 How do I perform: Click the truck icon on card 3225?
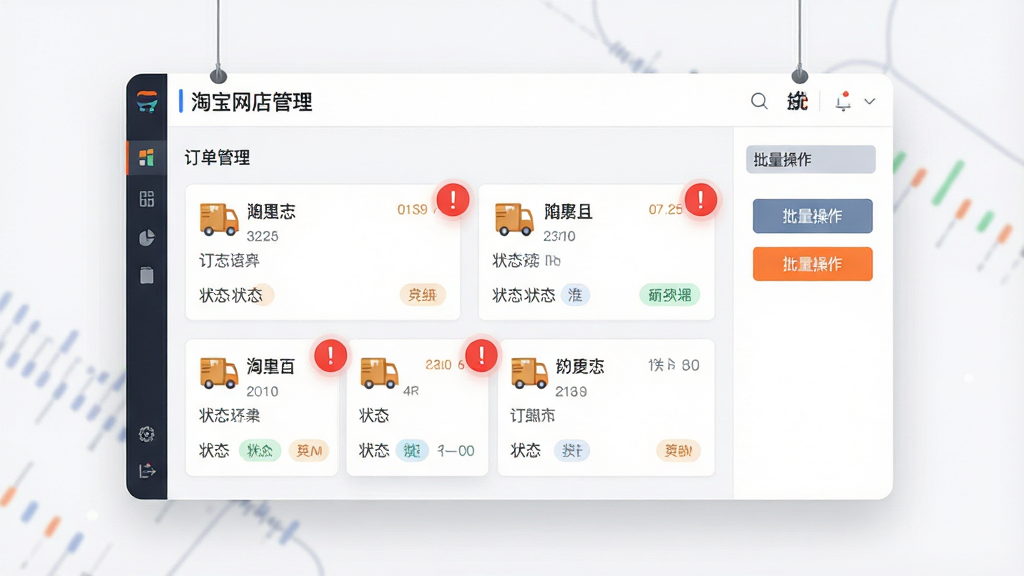219,219
